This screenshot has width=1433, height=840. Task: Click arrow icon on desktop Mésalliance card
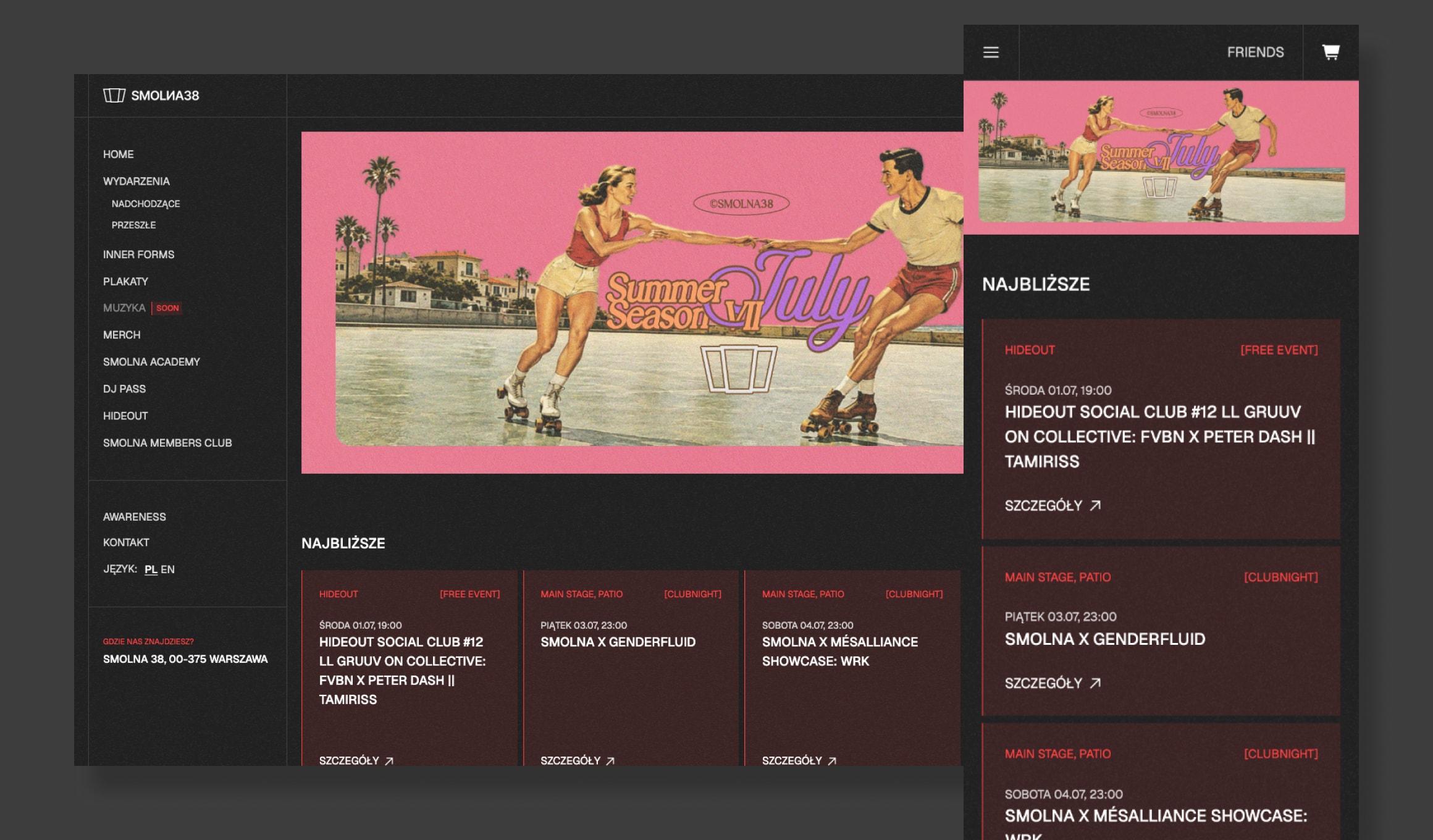pyautogui.click(x=832, y=761)
